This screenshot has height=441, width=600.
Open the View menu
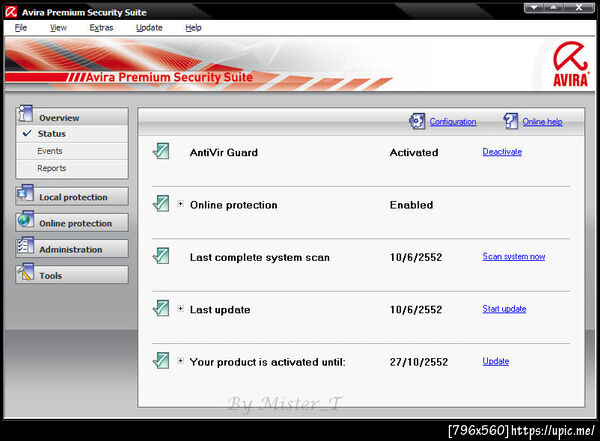(58, 28)
